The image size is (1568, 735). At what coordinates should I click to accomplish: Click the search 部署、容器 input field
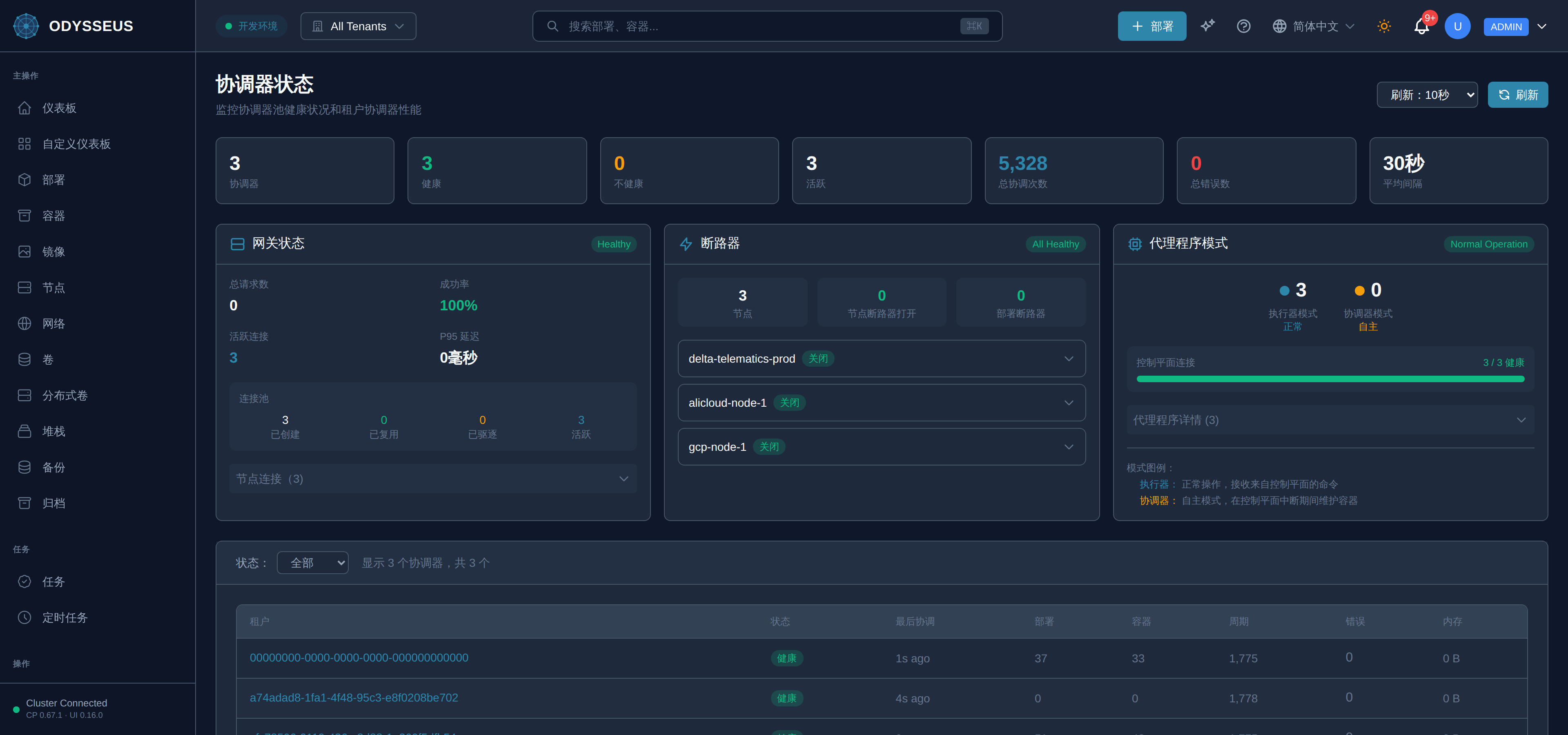point(767,26)
